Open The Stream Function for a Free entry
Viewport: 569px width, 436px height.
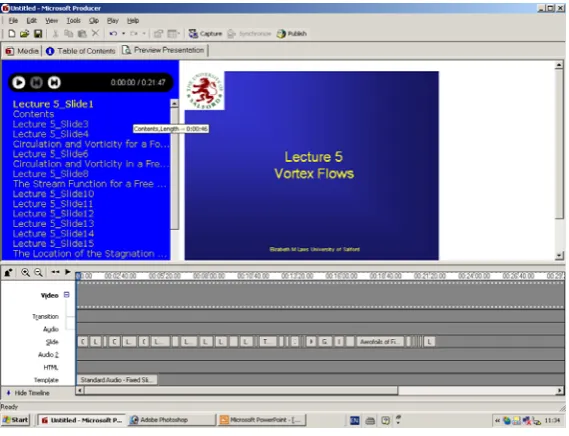pyautogui.click(x=90, y=184)
